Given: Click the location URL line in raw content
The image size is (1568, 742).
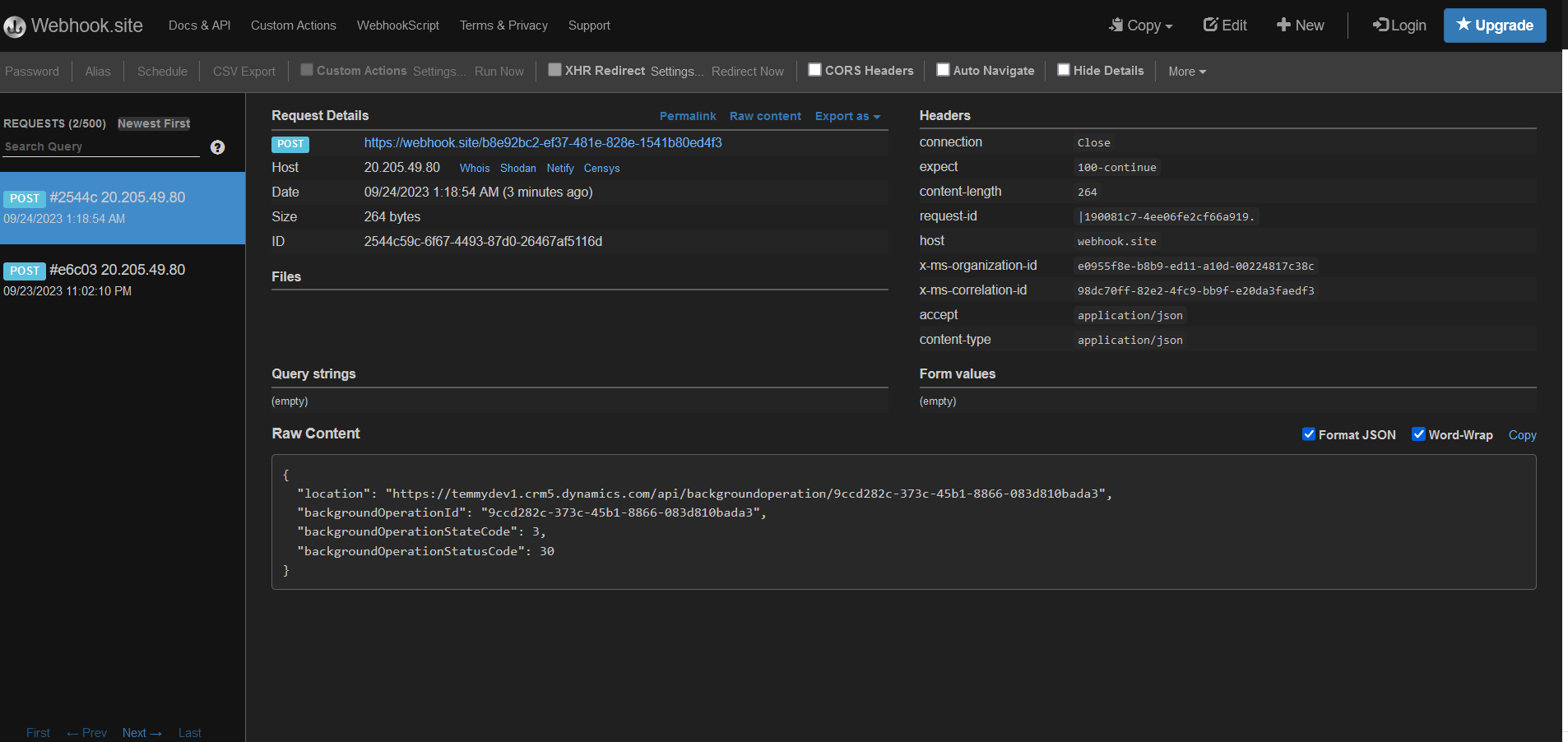Looking at the screenshot, I should pos(704,494).
